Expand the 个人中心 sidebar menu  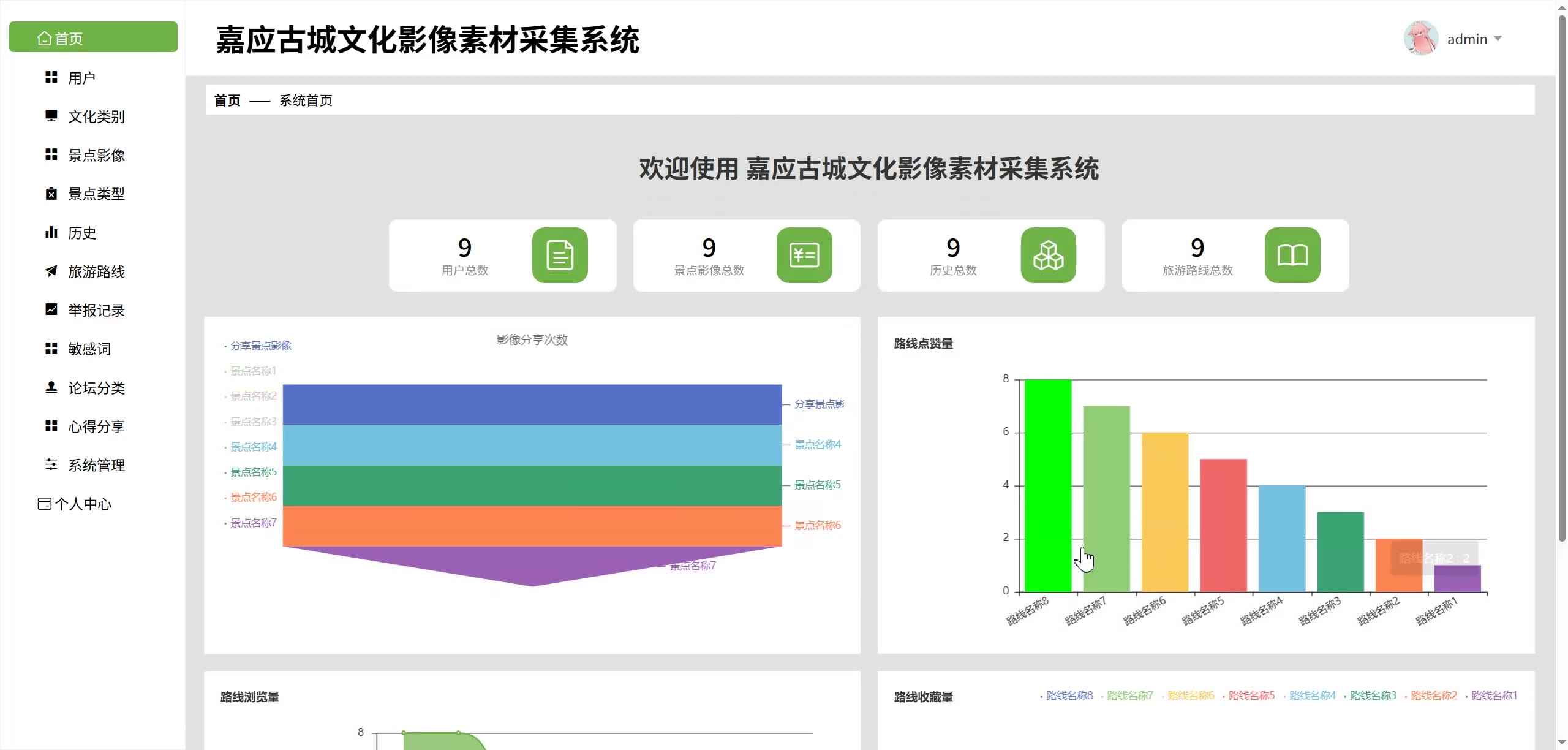click(x=83, y=504)
